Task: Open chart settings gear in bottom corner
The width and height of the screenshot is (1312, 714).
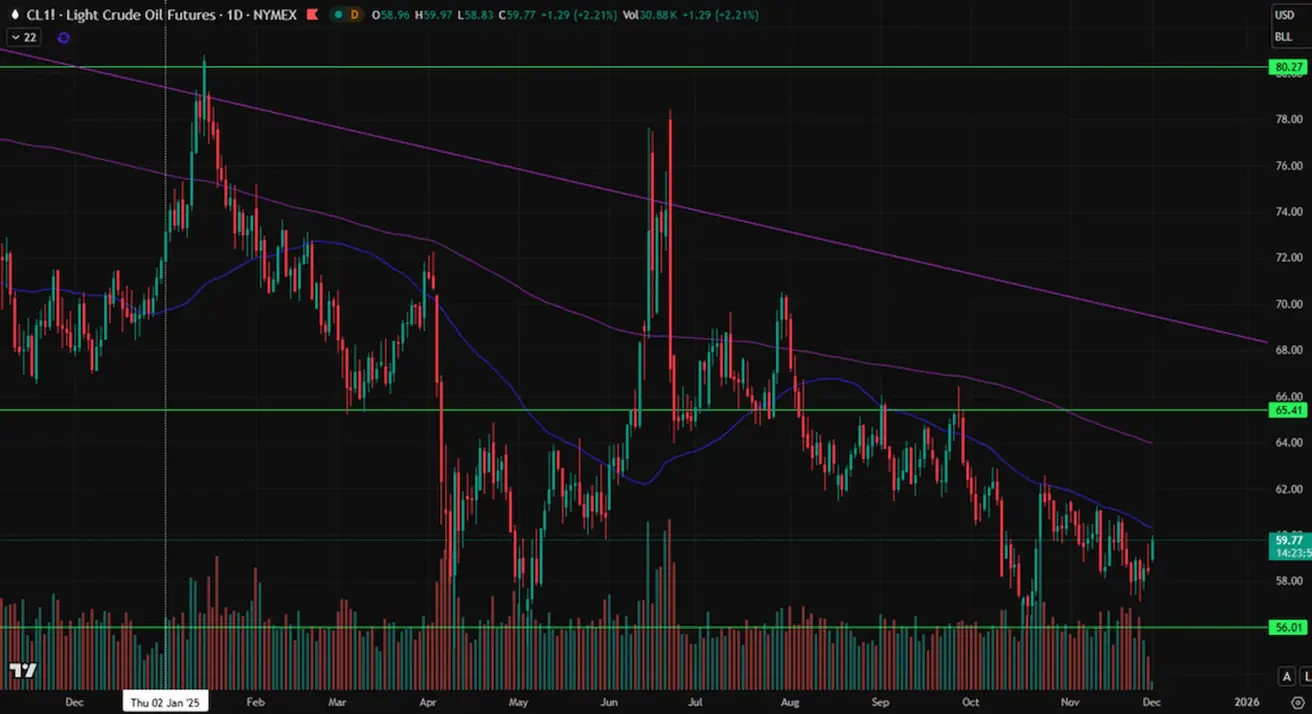Action: (x=1298, y=702)
